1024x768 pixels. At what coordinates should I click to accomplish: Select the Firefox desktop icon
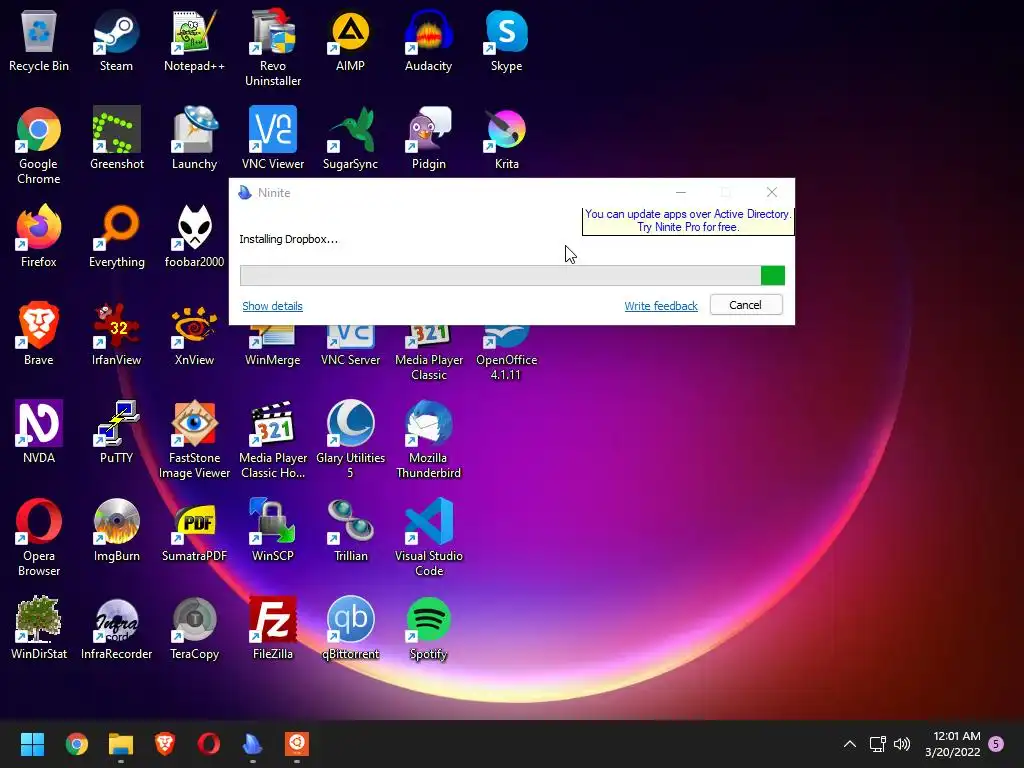pos(39,236)
